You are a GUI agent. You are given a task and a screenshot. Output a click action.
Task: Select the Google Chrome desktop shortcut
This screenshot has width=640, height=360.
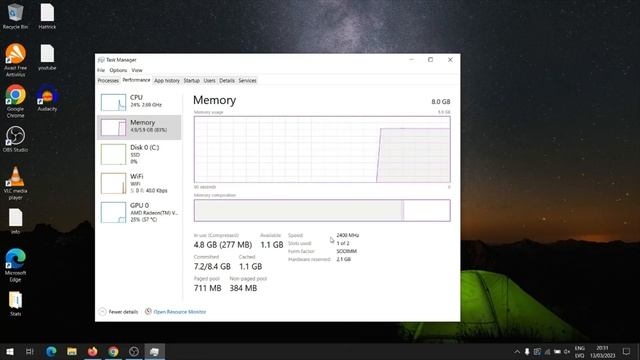click(x=16, y=101)
